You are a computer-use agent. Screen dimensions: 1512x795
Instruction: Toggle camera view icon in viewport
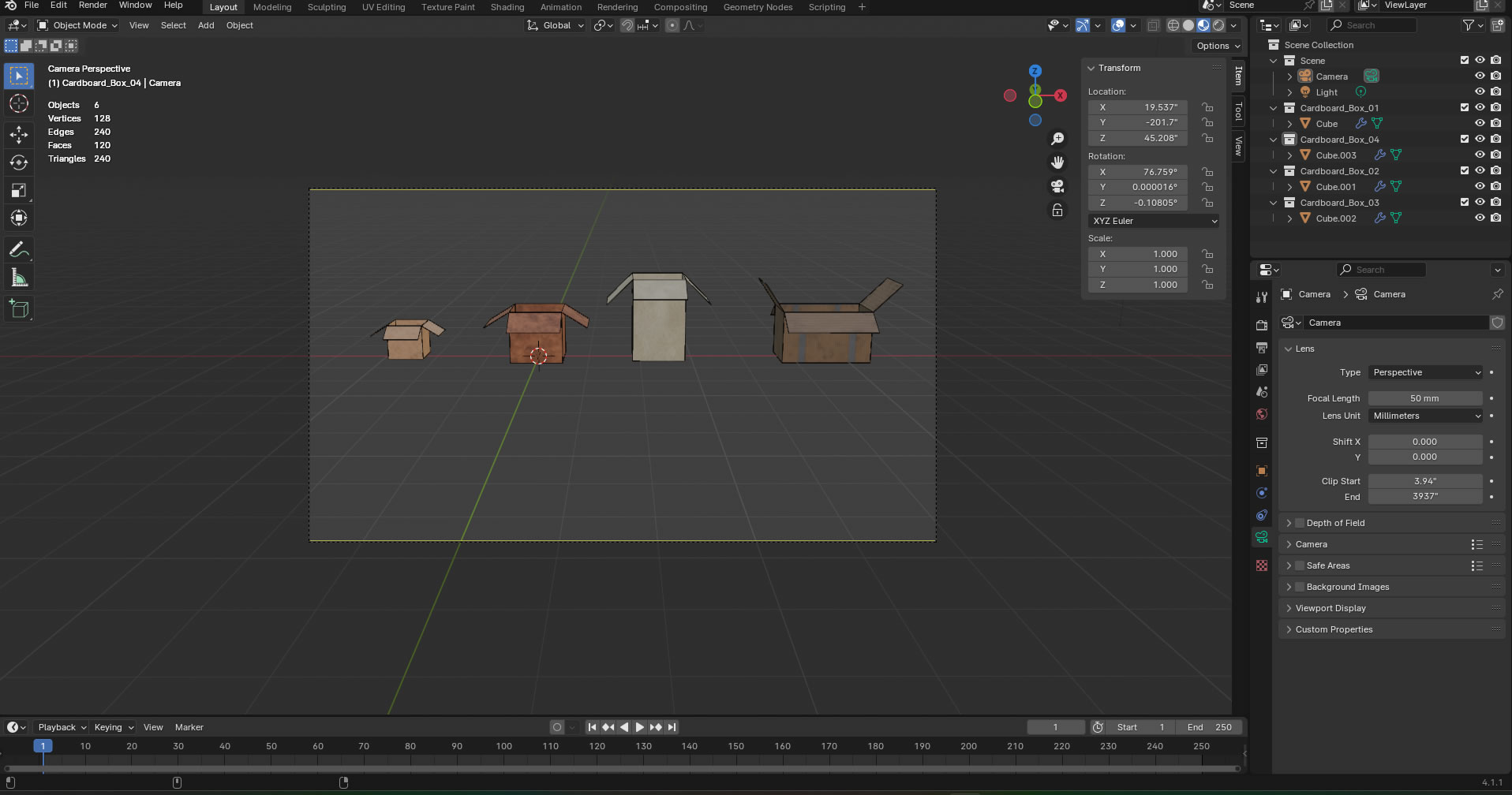1057,186
